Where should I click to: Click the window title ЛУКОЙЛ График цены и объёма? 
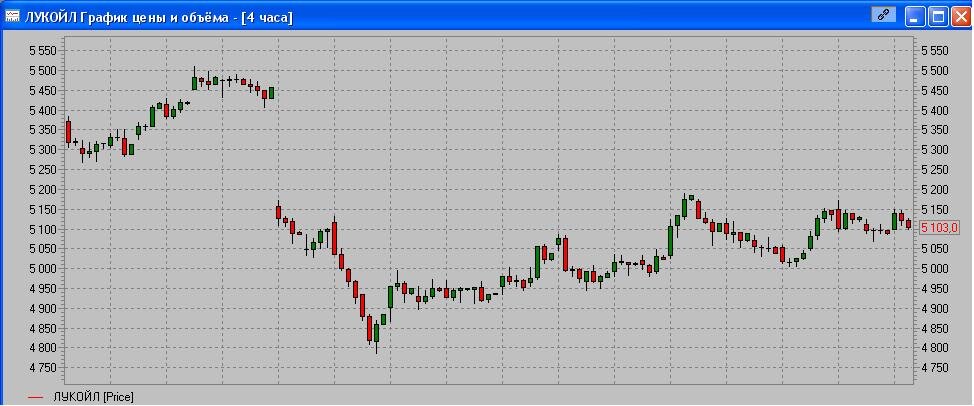click(158, 17)
